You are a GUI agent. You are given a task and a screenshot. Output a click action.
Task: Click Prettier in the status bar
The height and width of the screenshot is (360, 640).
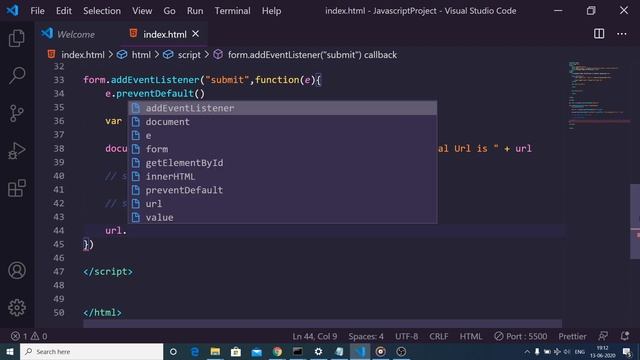pos(572,336)
